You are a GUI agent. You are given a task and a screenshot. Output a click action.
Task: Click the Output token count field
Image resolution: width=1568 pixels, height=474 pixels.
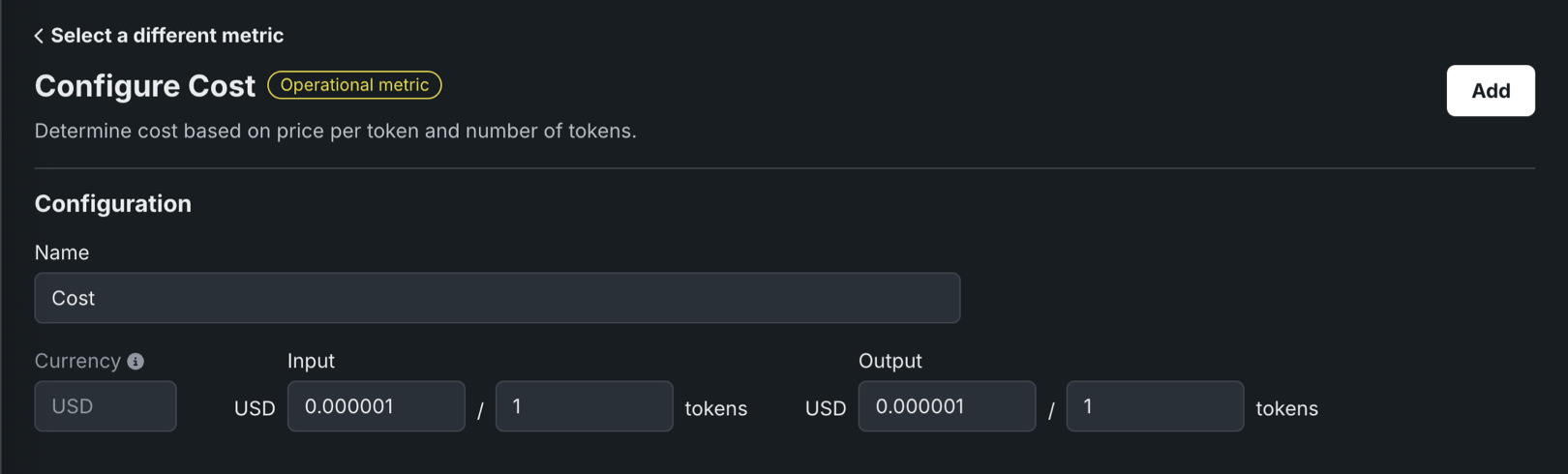(1155, 406)
